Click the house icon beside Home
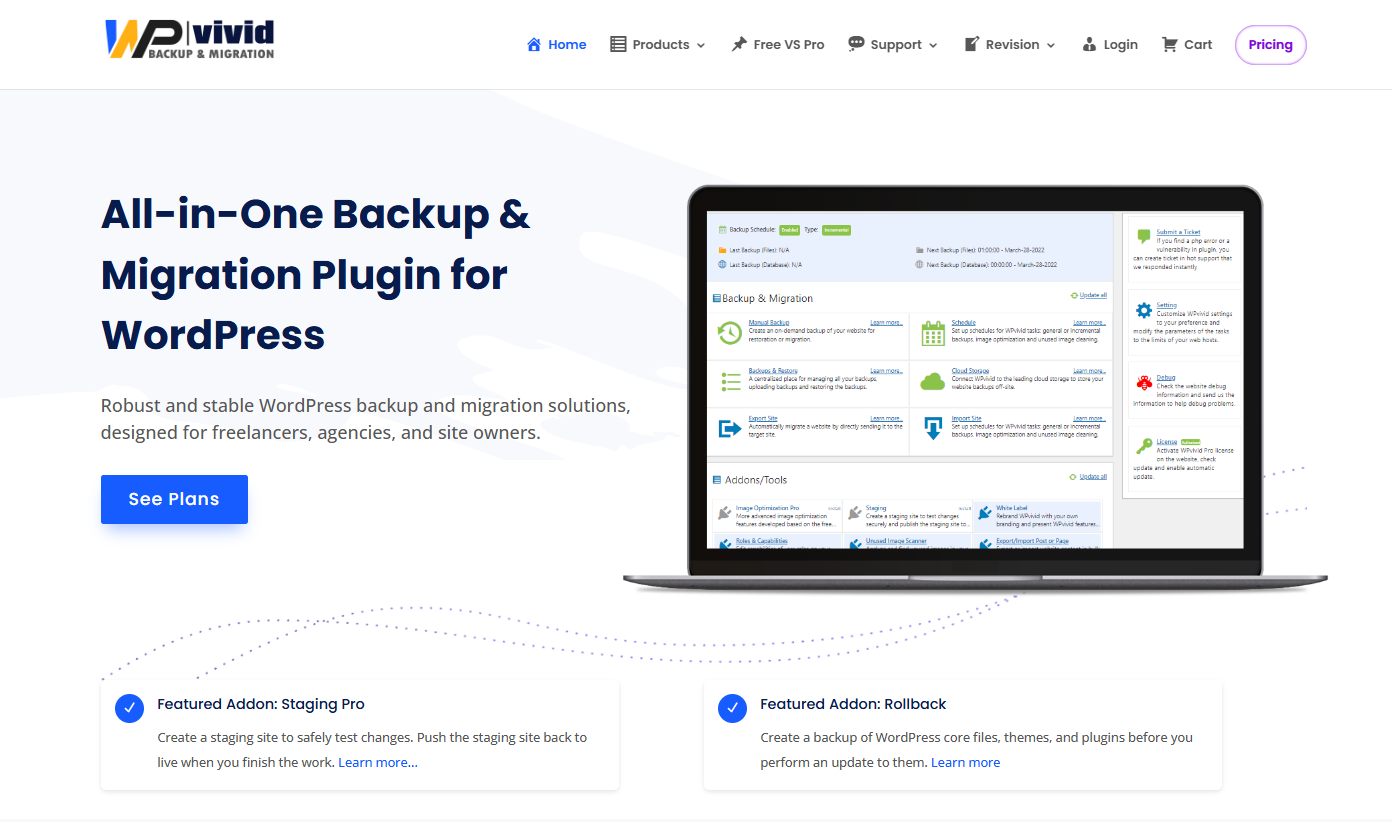Screen dimensions: 1392x822 click(534, 44)
